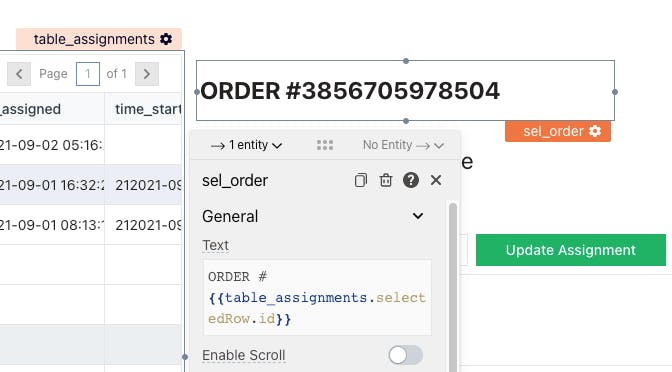Edit the Text property code field
Screen dimensions: 672x372
coord(317,297)
